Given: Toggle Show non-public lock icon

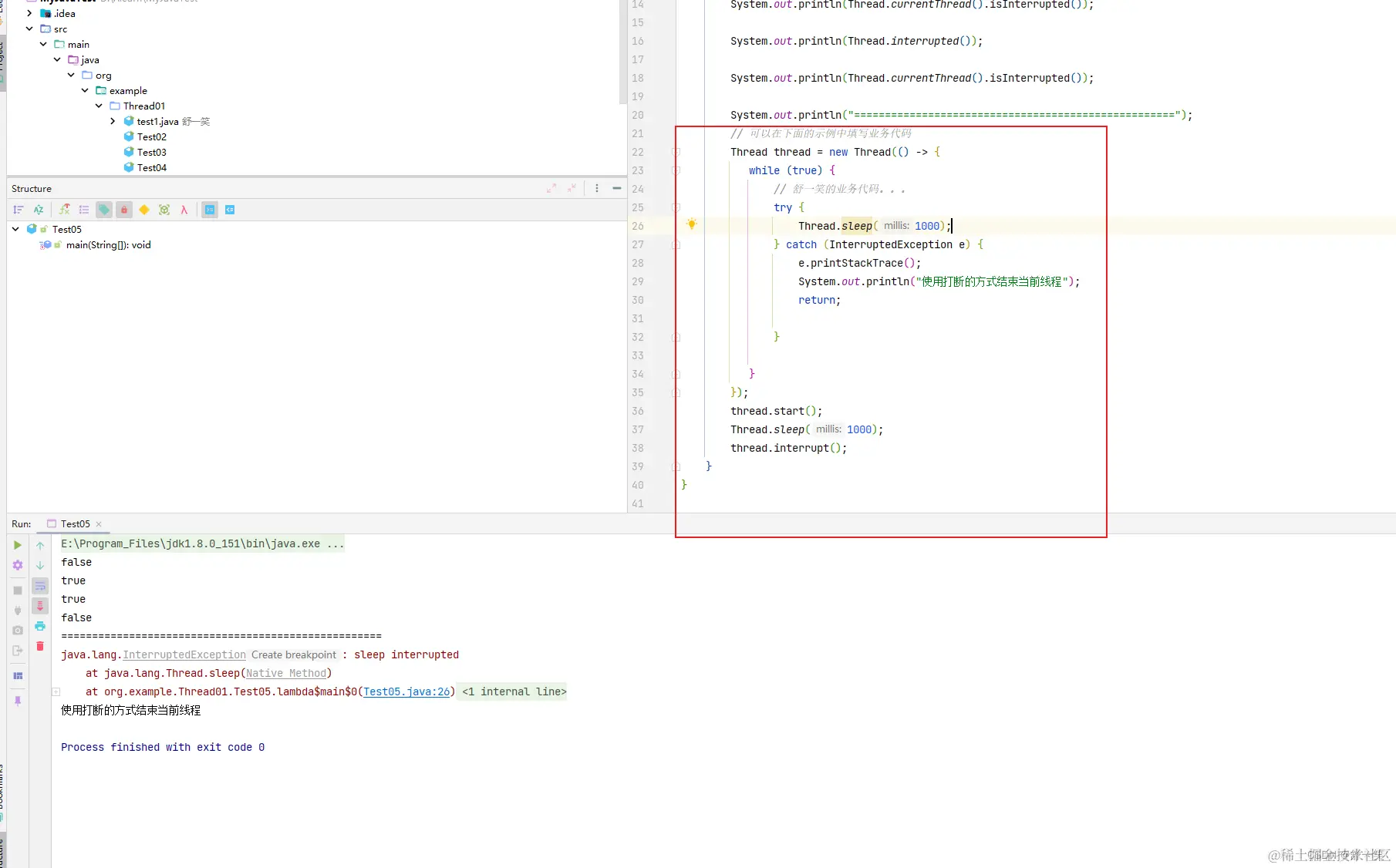Looking at the screenshot, I should [x=124, y=210].
